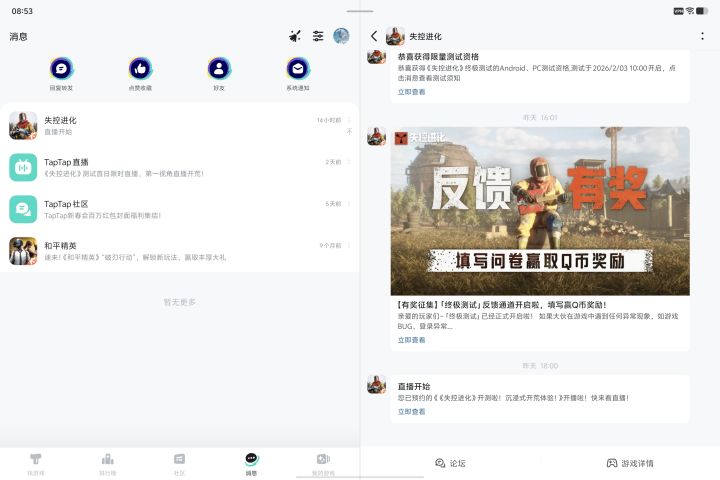Click the sender avatar beside 恭喜获得限量测试资格 message

pos(377,56)
